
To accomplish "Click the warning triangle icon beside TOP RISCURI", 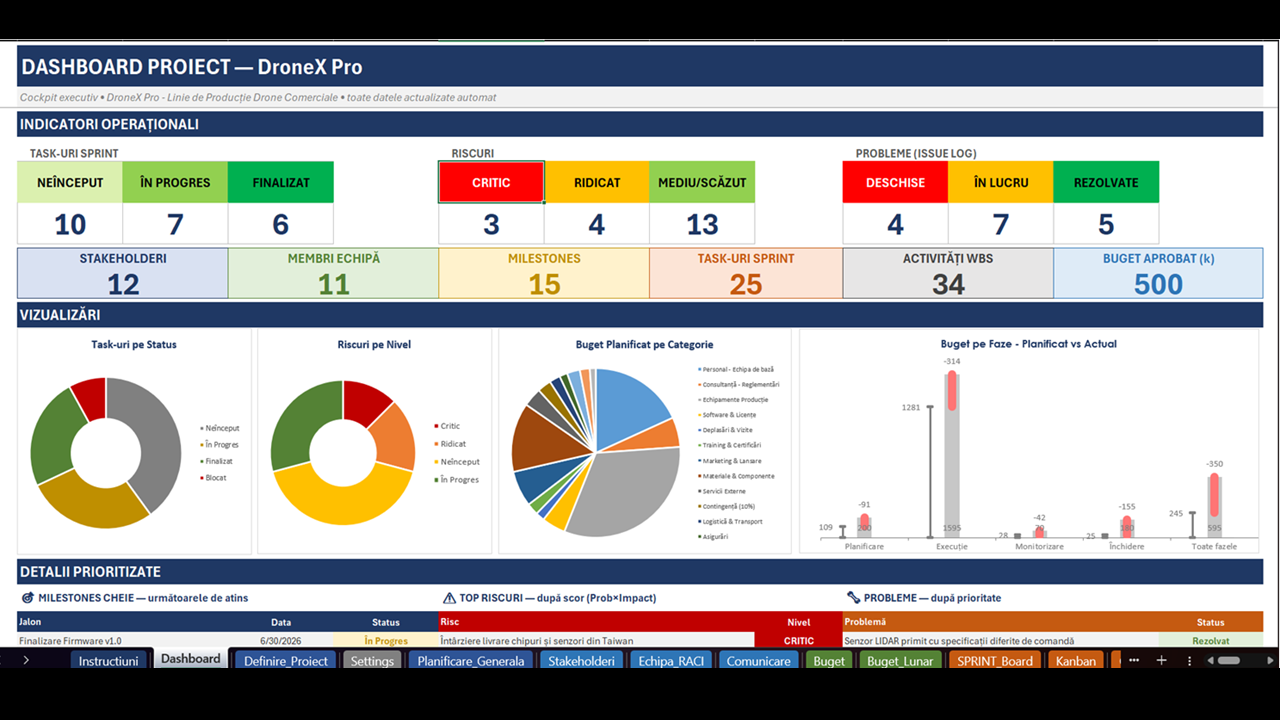I will [x=449, y=598].
